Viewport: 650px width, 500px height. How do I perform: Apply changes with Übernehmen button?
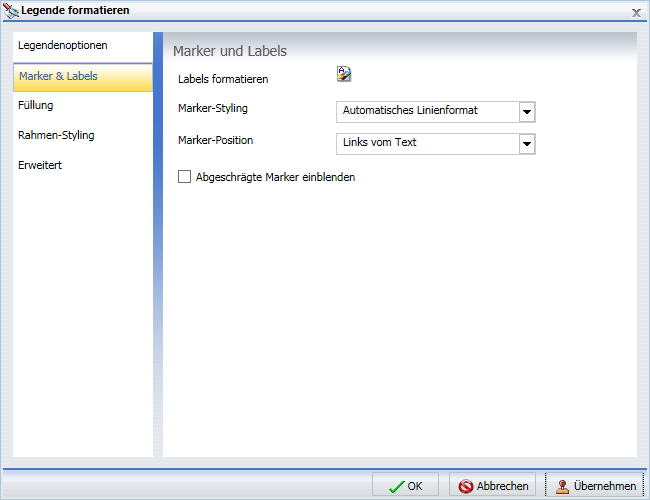595,485
